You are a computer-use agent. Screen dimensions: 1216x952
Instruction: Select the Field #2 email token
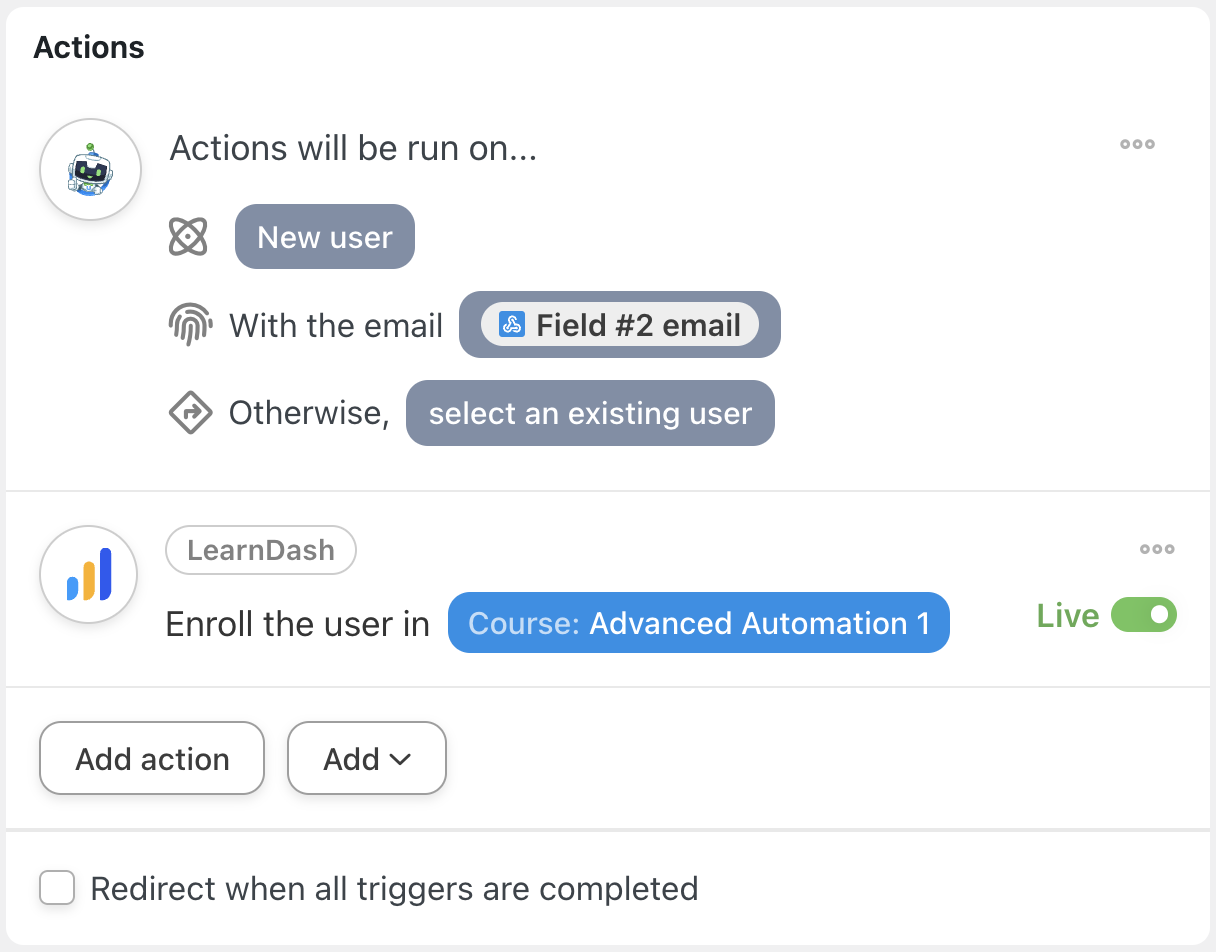click(620, 325)
